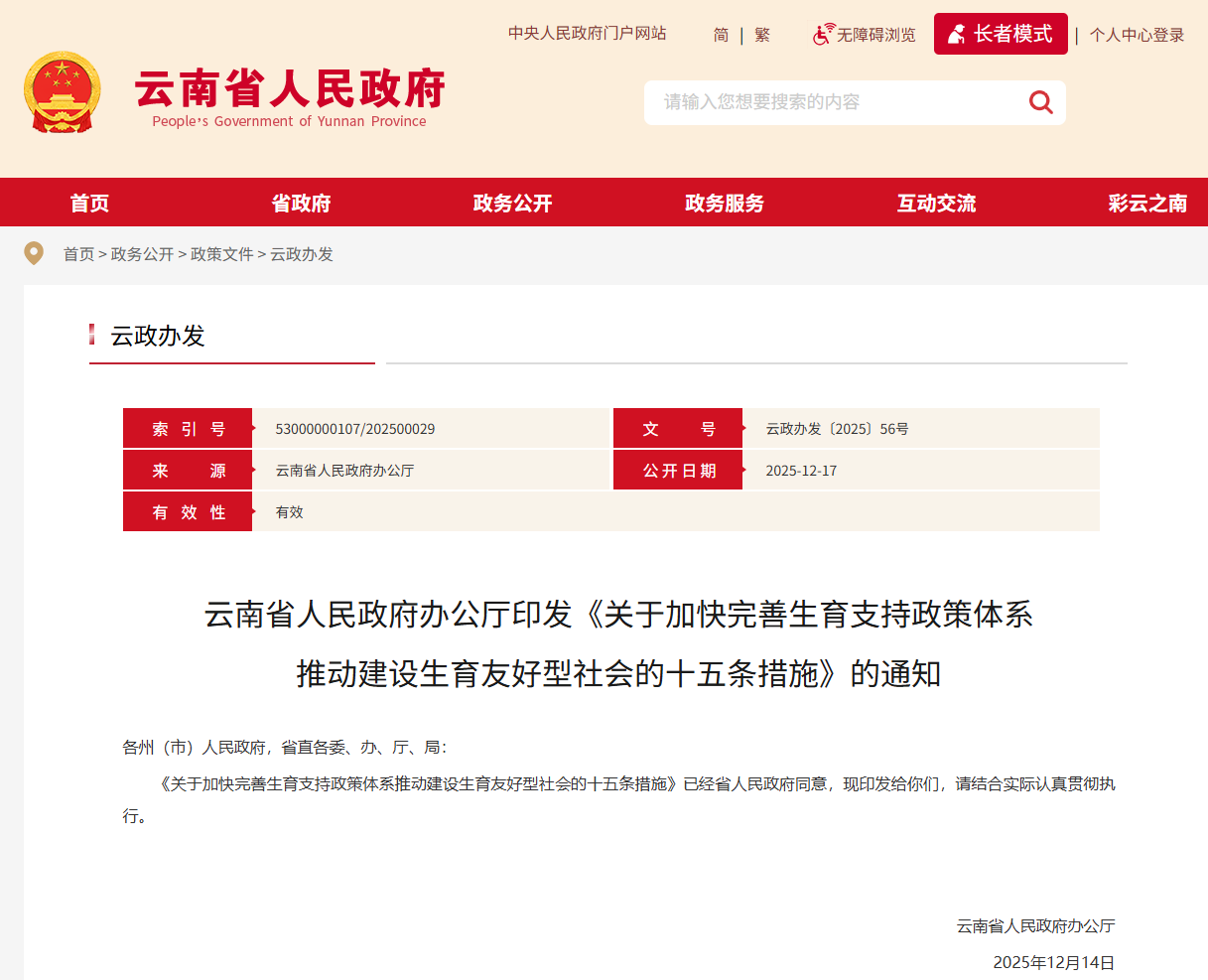Focus the site search input field

[x=834, y=102]
